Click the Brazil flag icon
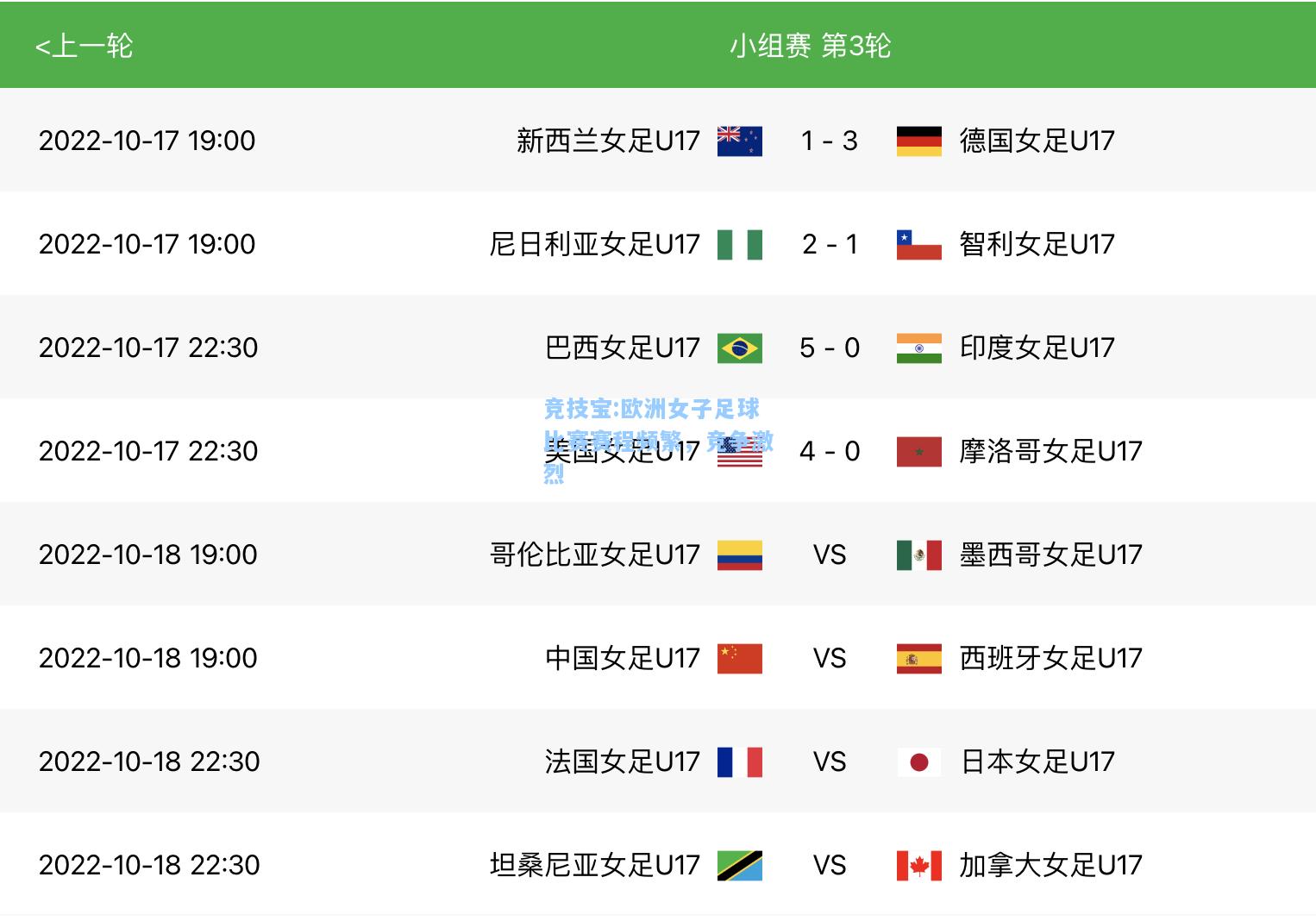The image size is (1316, 921). 740,348
